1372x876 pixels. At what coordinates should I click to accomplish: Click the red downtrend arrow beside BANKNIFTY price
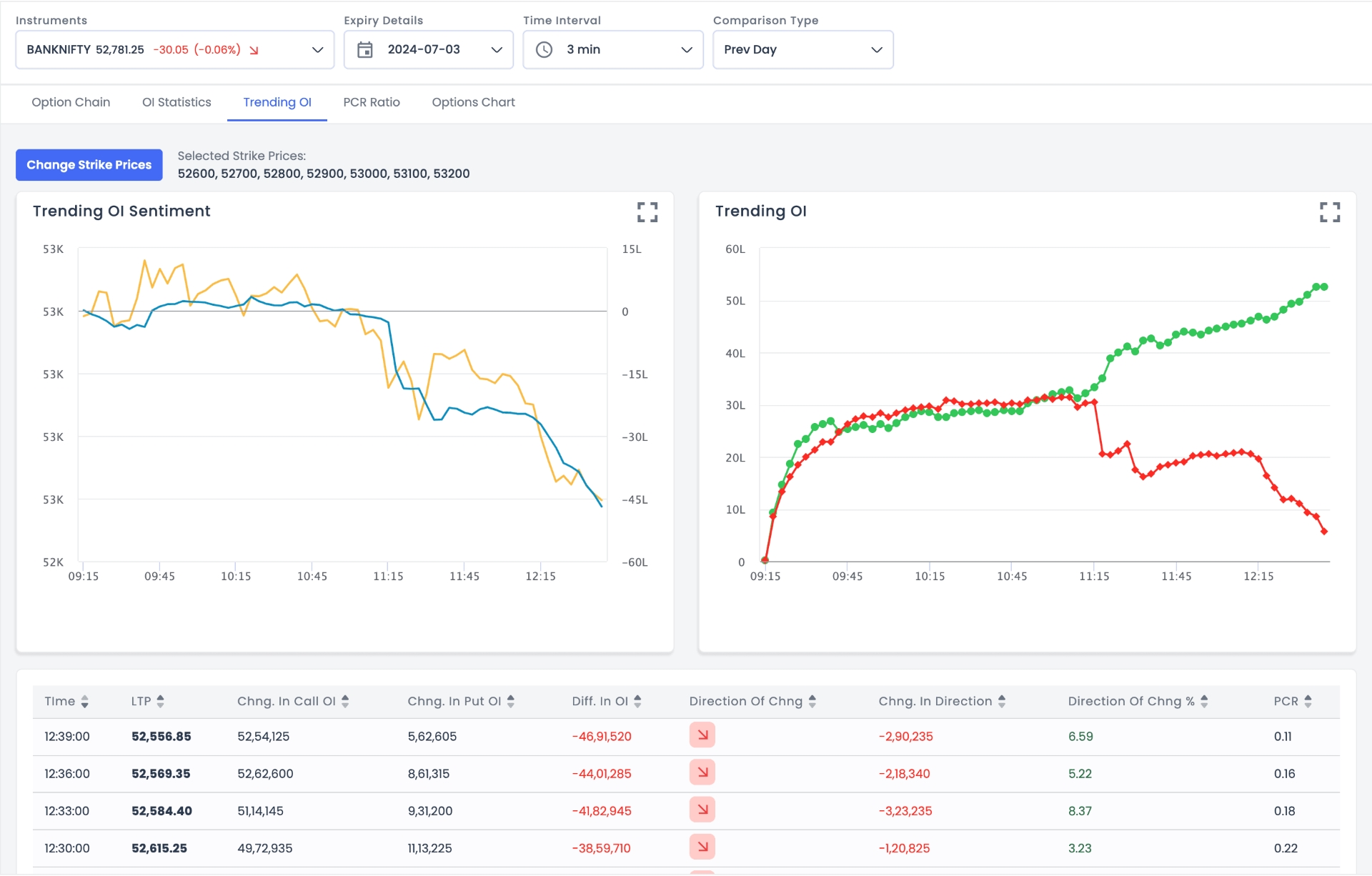coord(254,50)
